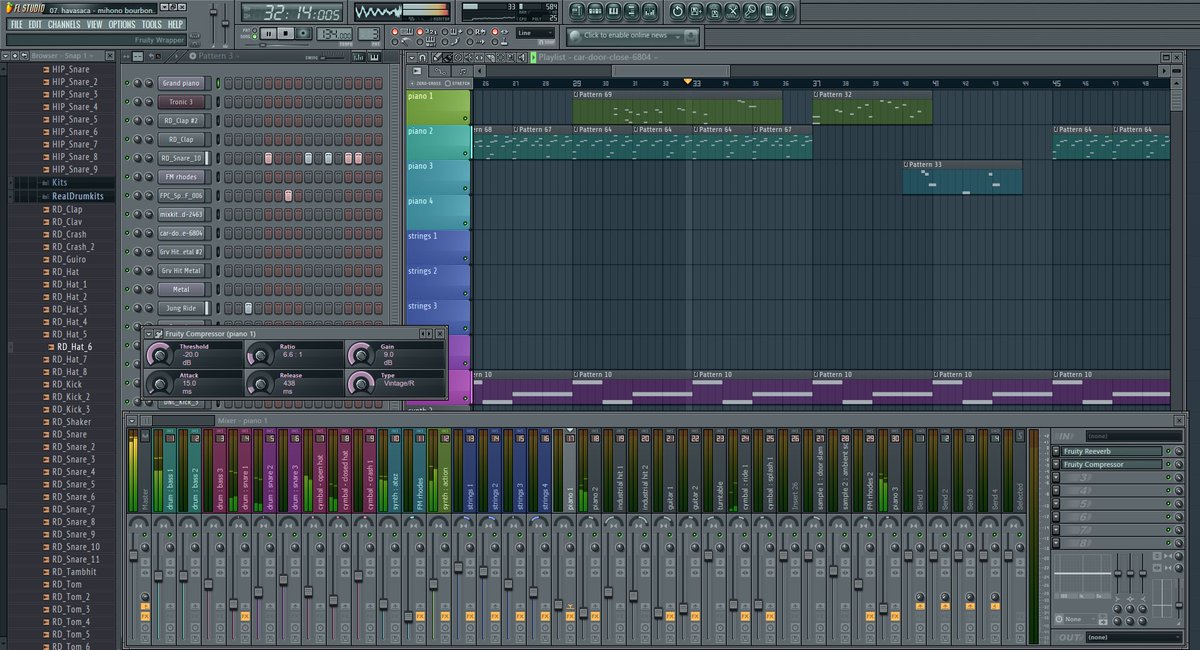Open the FILE menu
This screenshot has height=650, width=1200.
click(16, 24)
